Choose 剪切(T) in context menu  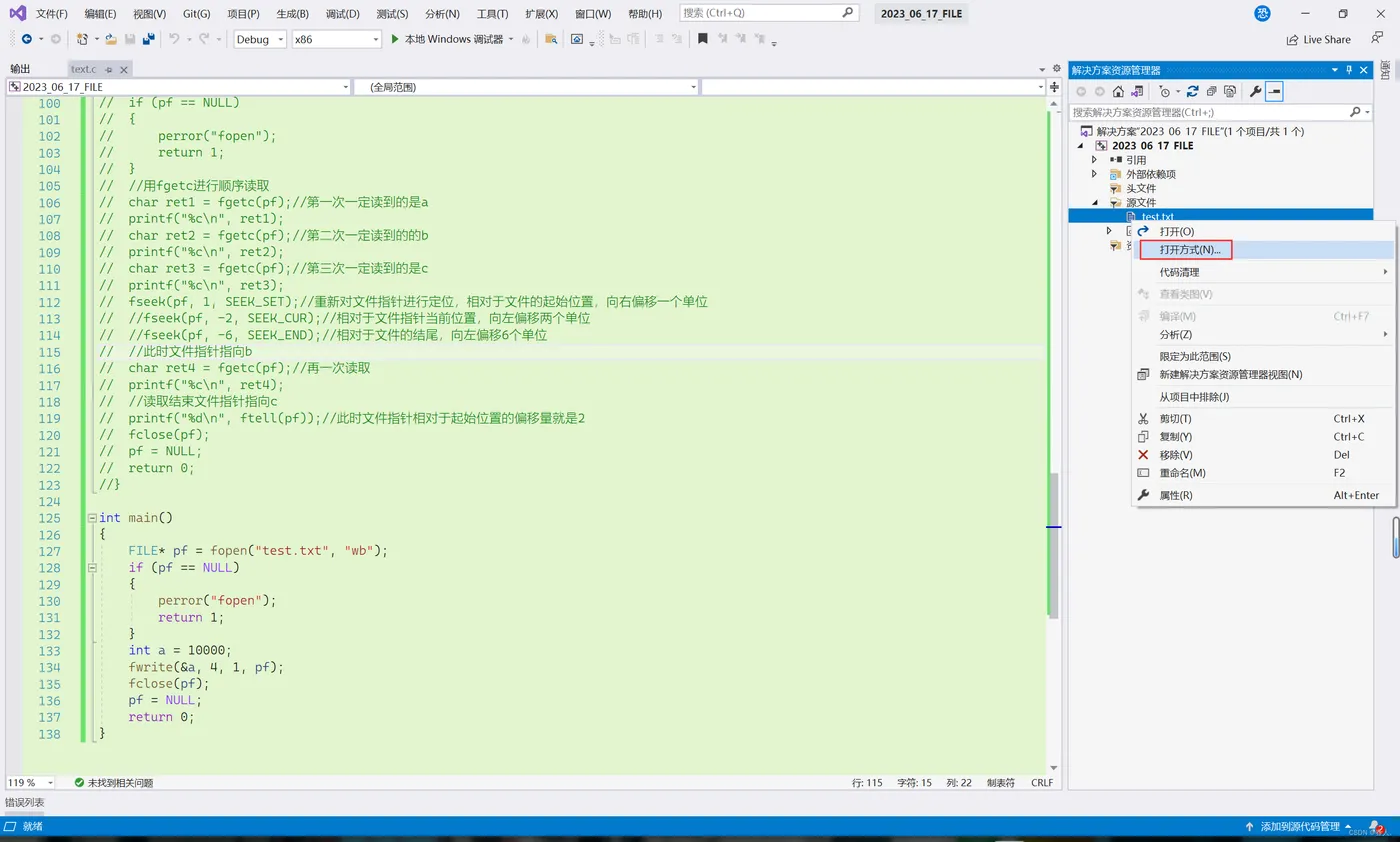point(1265,418)
